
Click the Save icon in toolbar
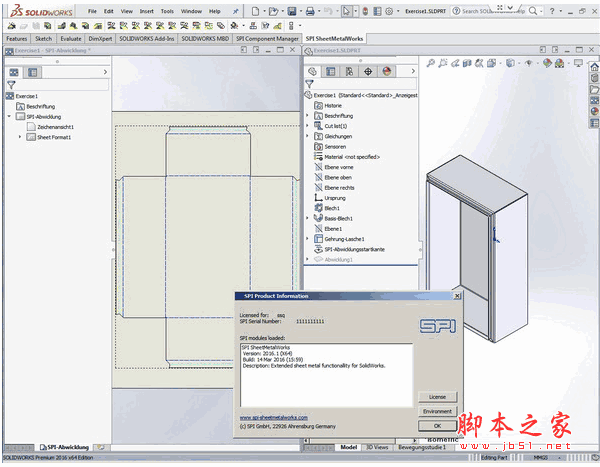click(x=292, y=11)
